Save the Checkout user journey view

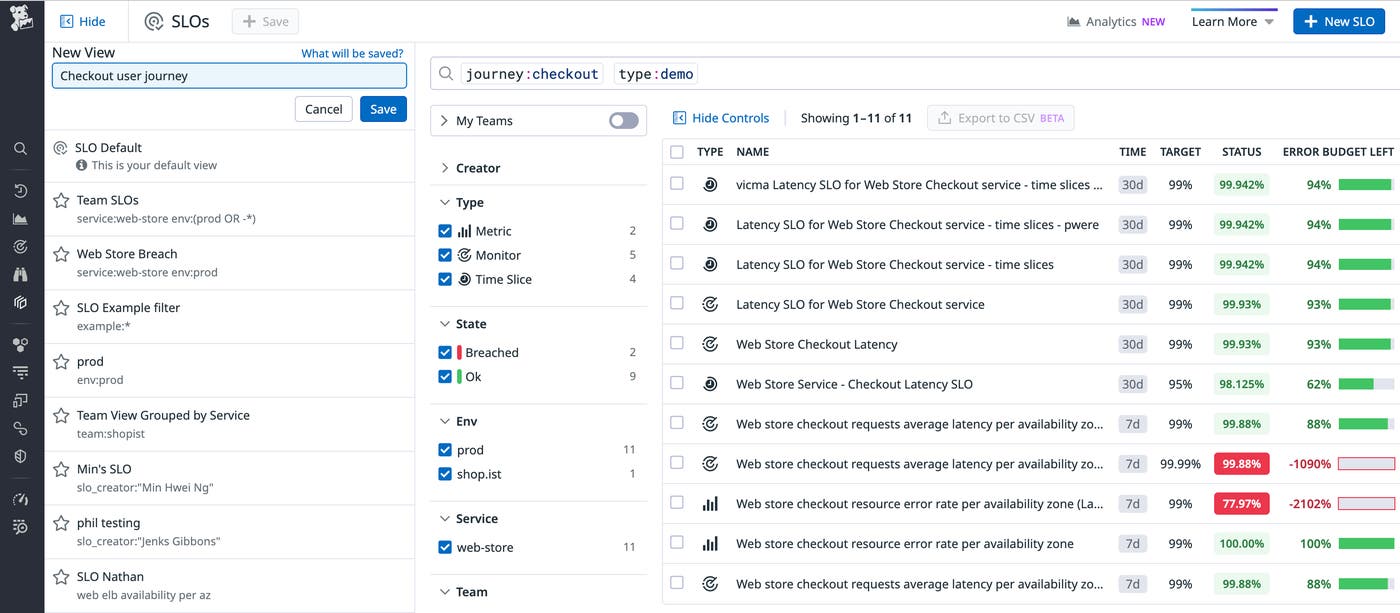pyautogui.click(x=383, y=108)
